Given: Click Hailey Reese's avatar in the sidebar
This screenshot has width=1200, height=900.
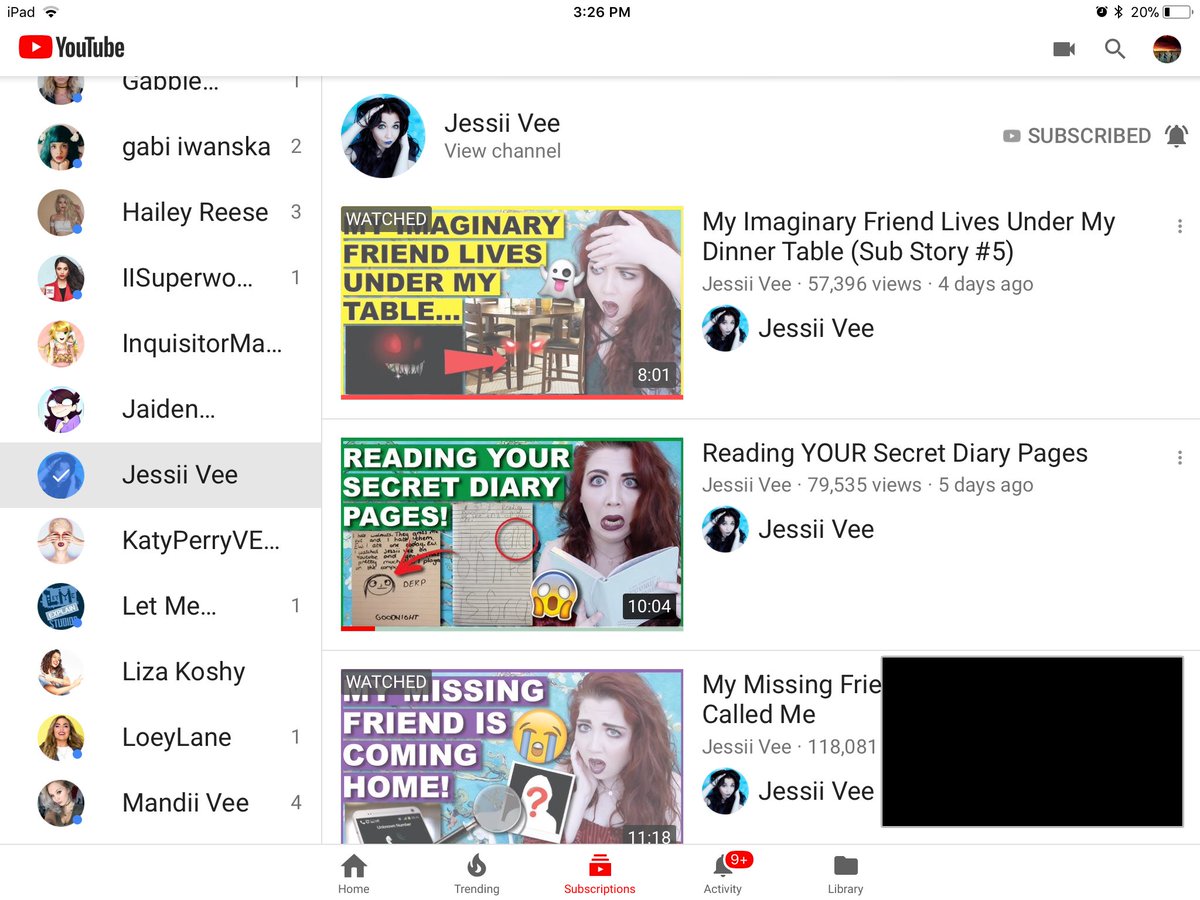Looking at the screenshot, I should (61, 212).
